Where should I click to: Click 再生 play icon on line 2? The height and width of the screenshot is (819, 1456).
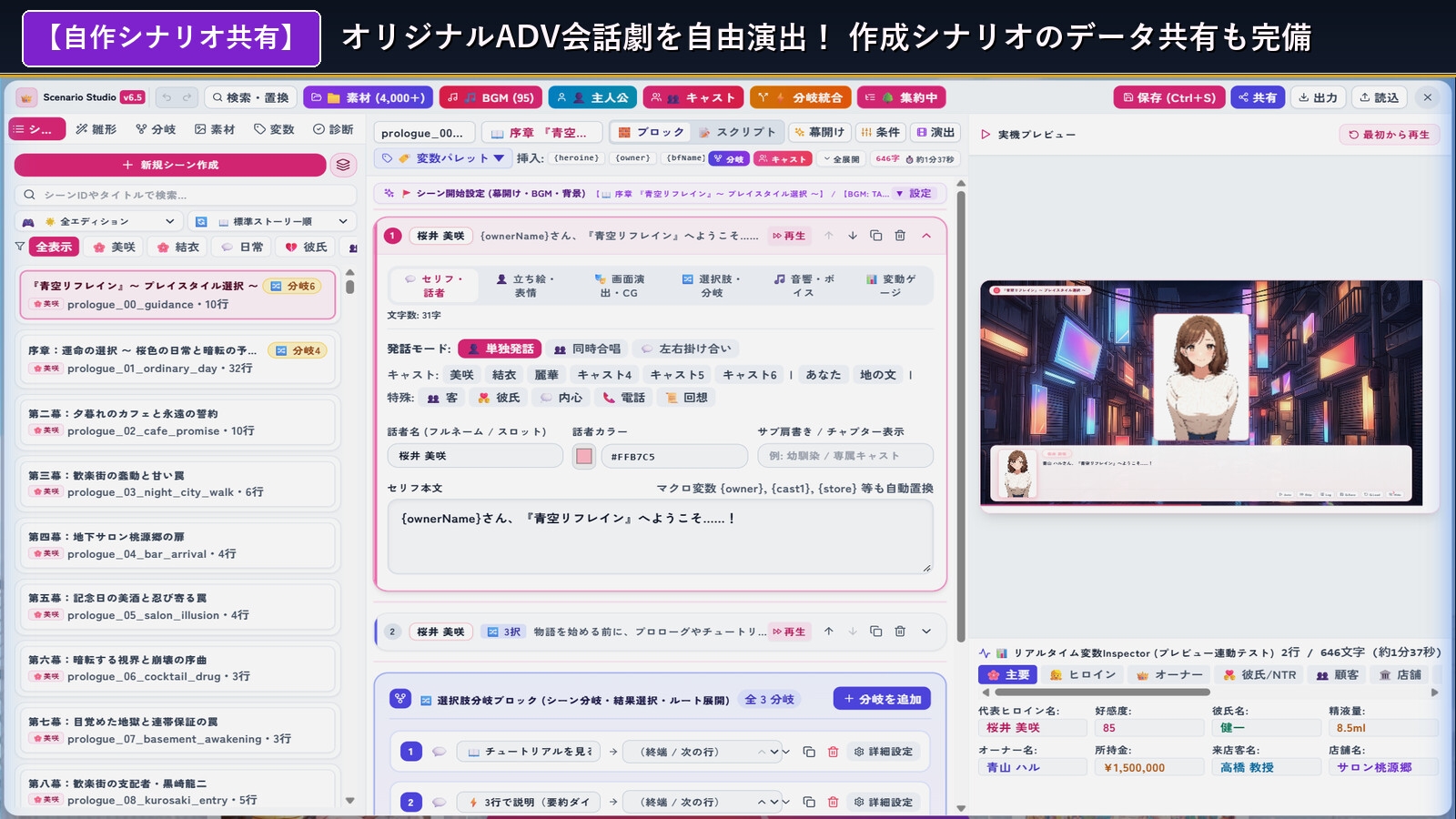pyautogui.click(x=789, y=632)
